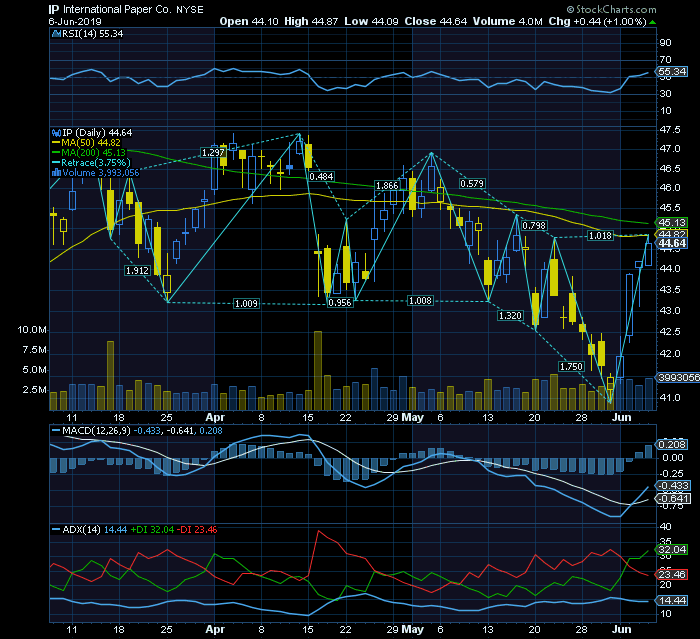The width and height of the screenshot is (700, 639).
Task: Click the 'RSI(14) 55.34' legend label
Action: coord(92,33)
